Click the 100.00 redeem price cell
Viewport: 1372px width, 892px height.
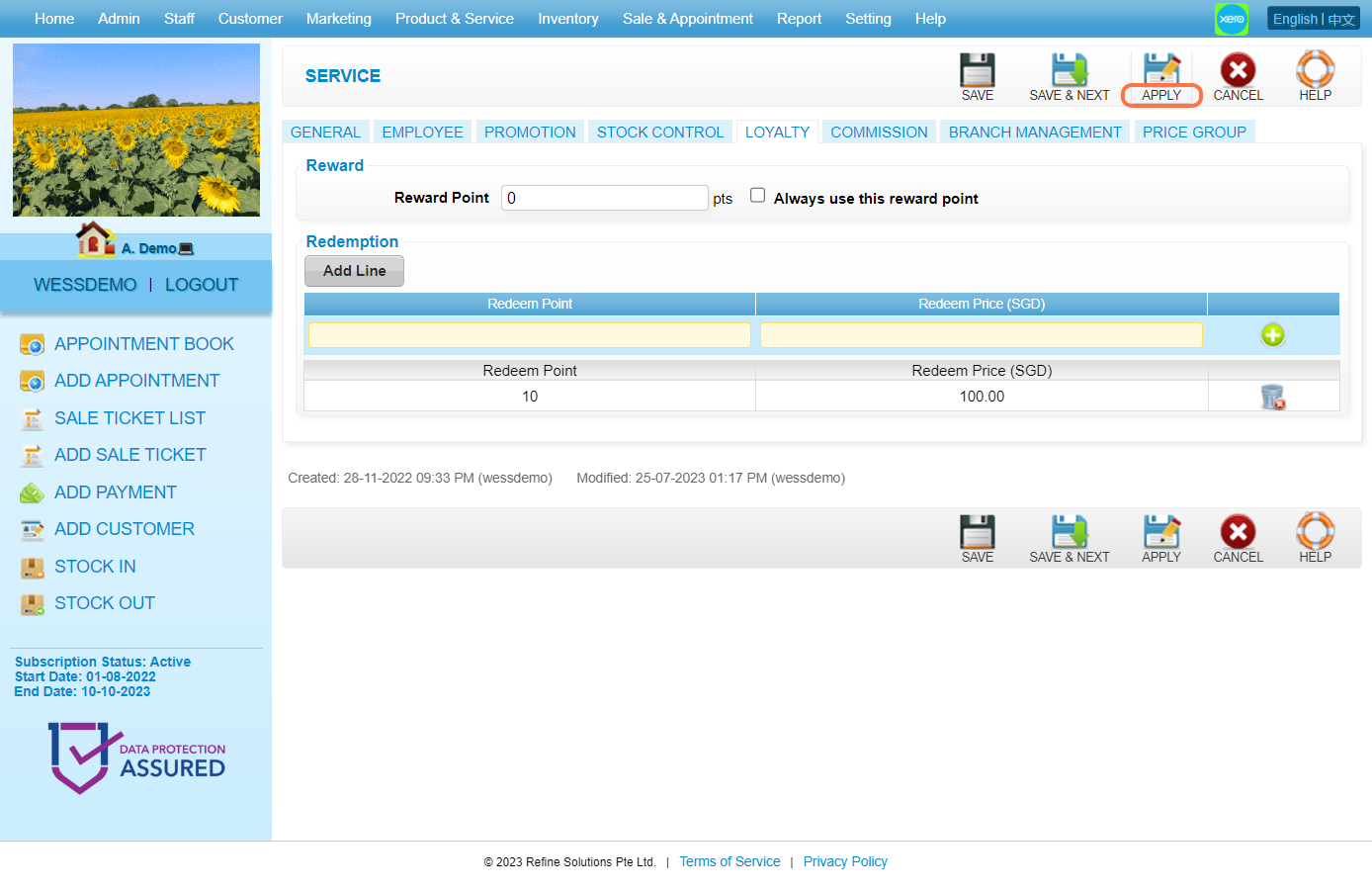pyautogui.click(x=982, y=397)
